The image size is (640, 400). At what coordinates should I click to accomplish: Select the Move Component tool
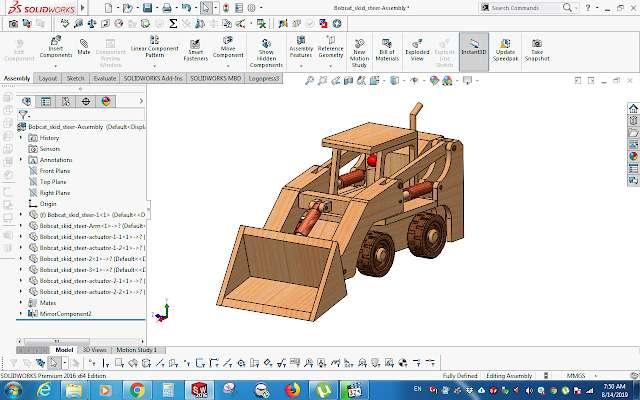[x=228, y=48]
